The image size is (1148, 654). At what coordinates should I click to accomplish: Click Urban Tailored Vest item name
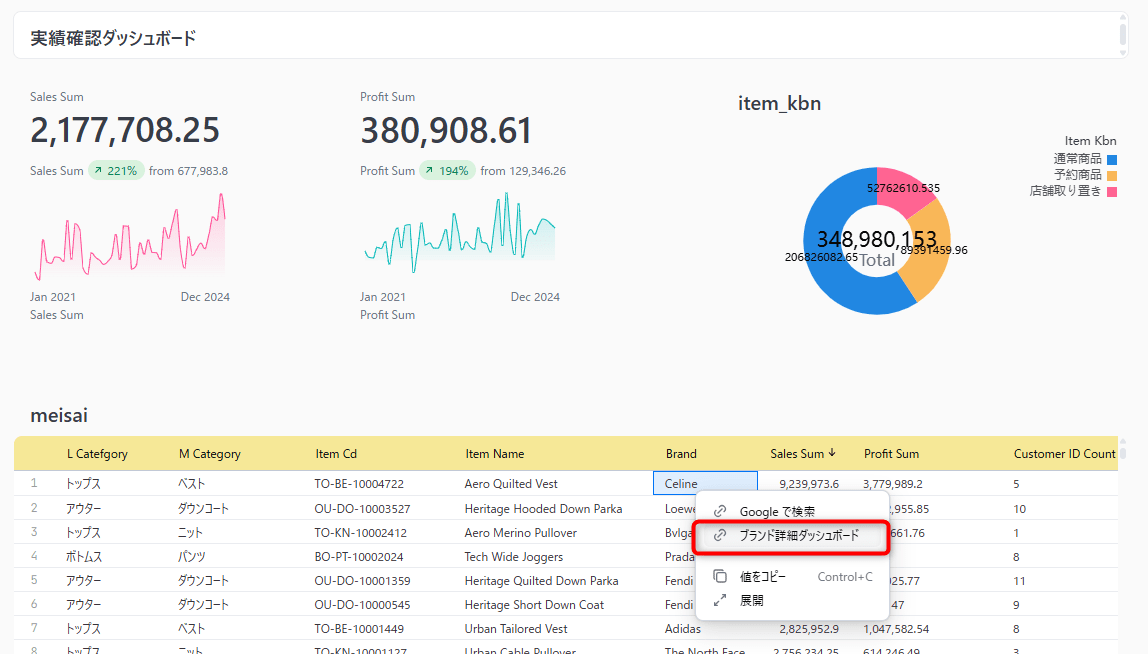[515, 629]
